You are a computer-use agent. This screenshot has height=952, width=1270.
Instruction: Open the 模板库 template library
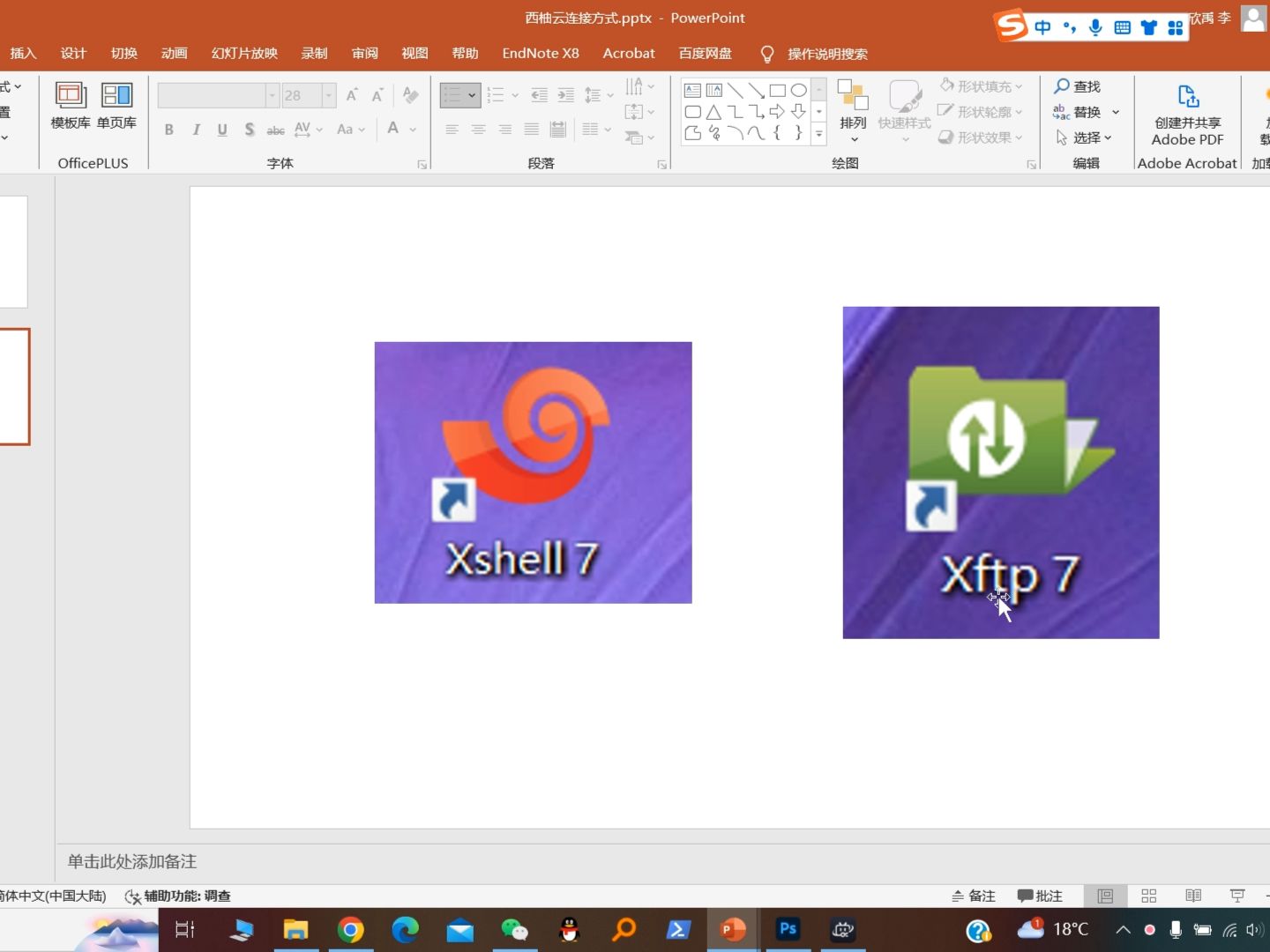pos(71,105)
